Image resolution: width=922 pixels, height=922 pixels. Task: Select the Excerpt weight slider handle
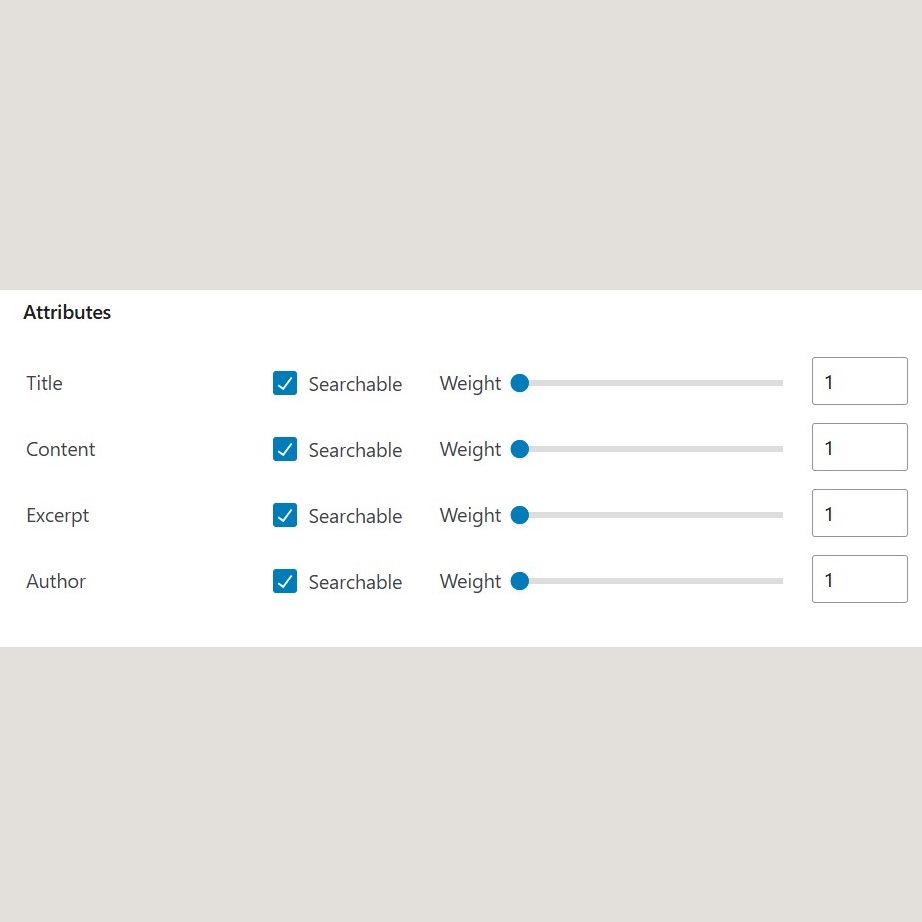tap(519, 515)
